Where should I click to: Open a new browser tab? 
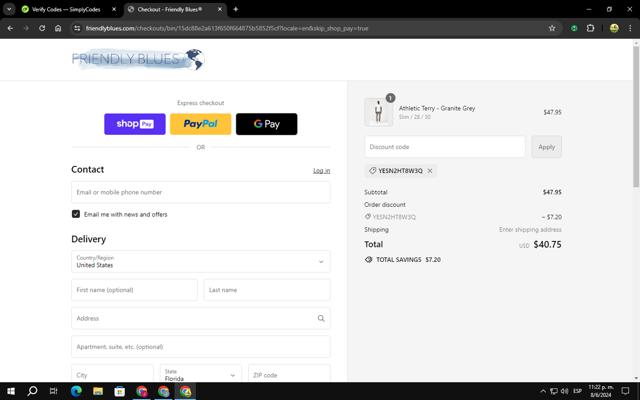click(236, 9)
